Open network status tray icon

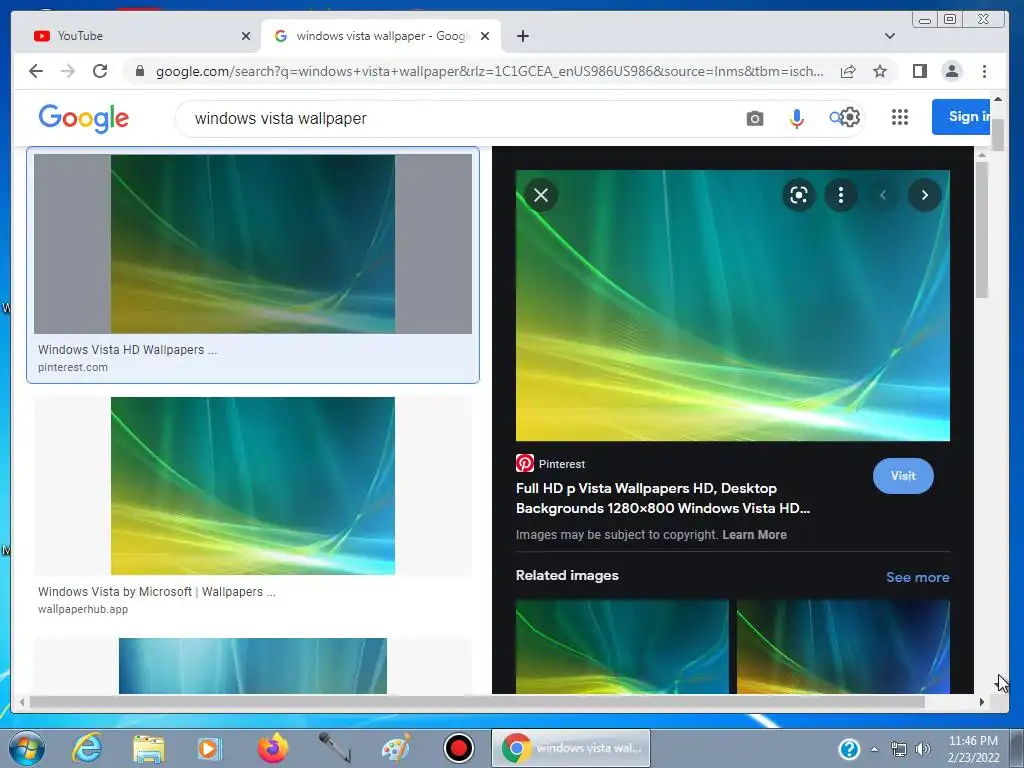point(899,749)
